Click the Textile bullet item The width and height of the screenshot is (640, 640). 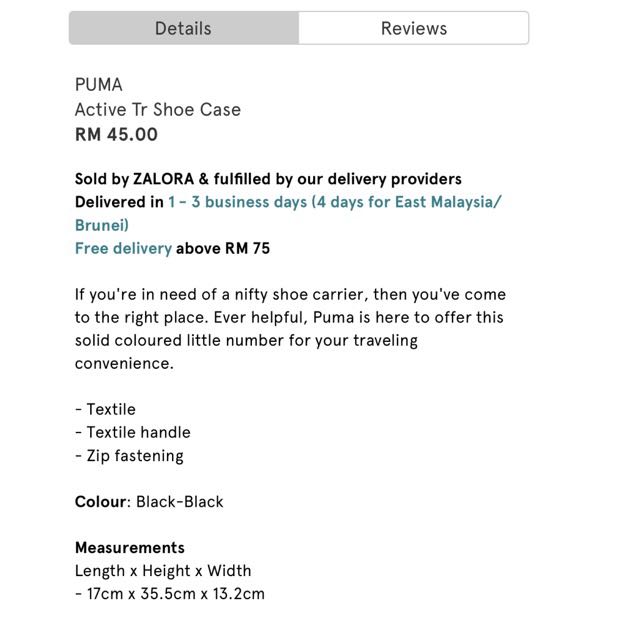tap(105, 409)
